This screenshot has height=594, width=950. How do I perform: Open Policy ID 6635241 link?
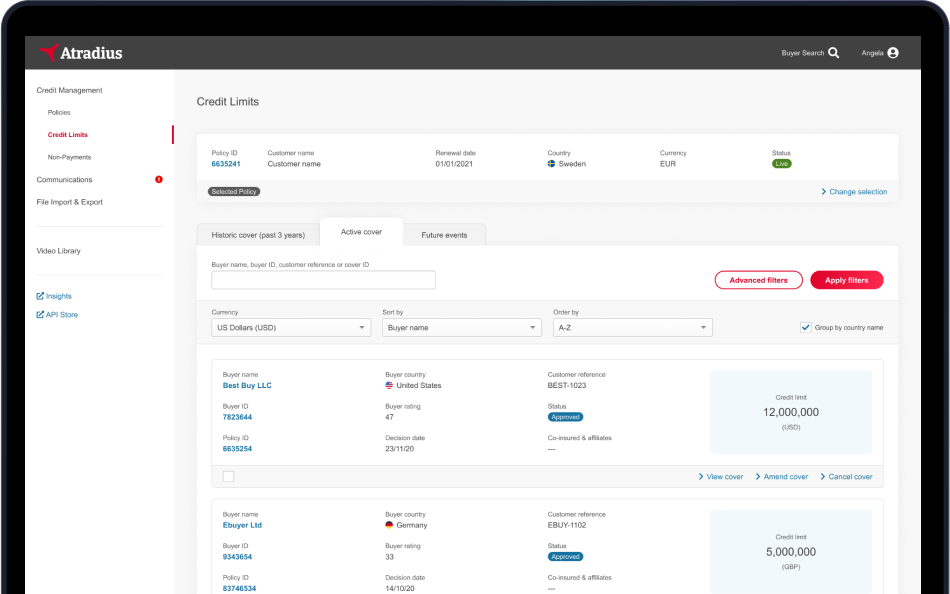click(x=226, y=164)
